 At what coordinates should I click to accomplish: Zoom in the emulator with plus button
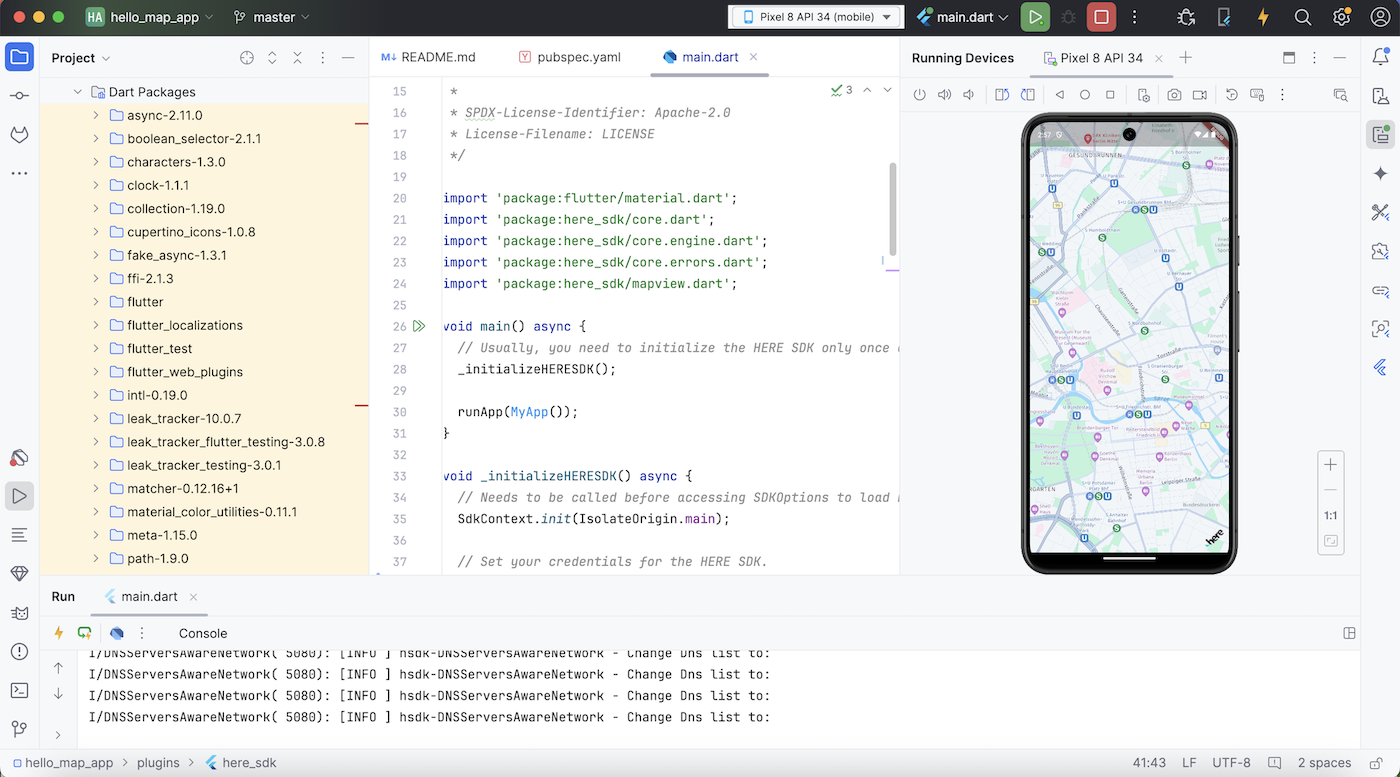pos(1330,465)
